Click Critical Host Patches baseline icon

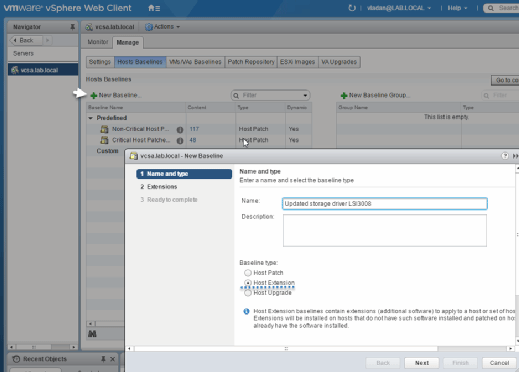tap(105, 140)
